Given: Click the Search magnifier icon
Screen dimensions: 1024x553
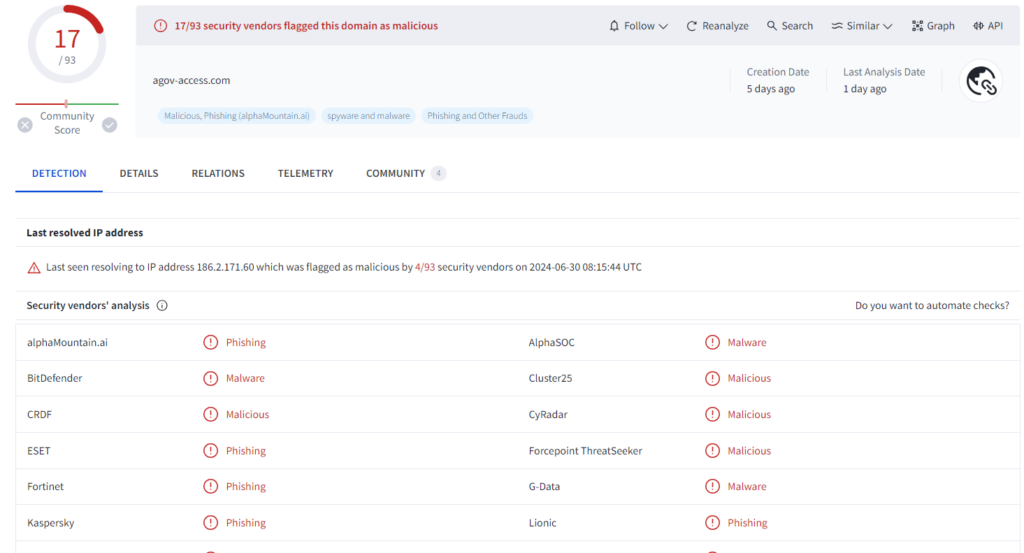Looking at the screenshot, I should [772, 26].
